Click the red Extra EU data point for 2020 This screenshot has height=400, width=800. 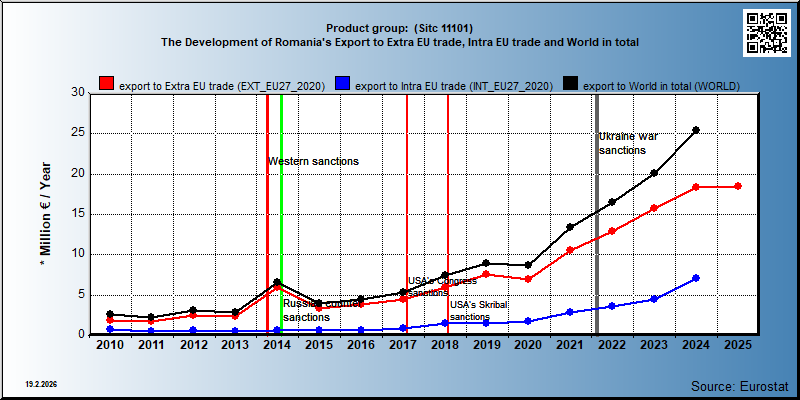tap(528, 279)
